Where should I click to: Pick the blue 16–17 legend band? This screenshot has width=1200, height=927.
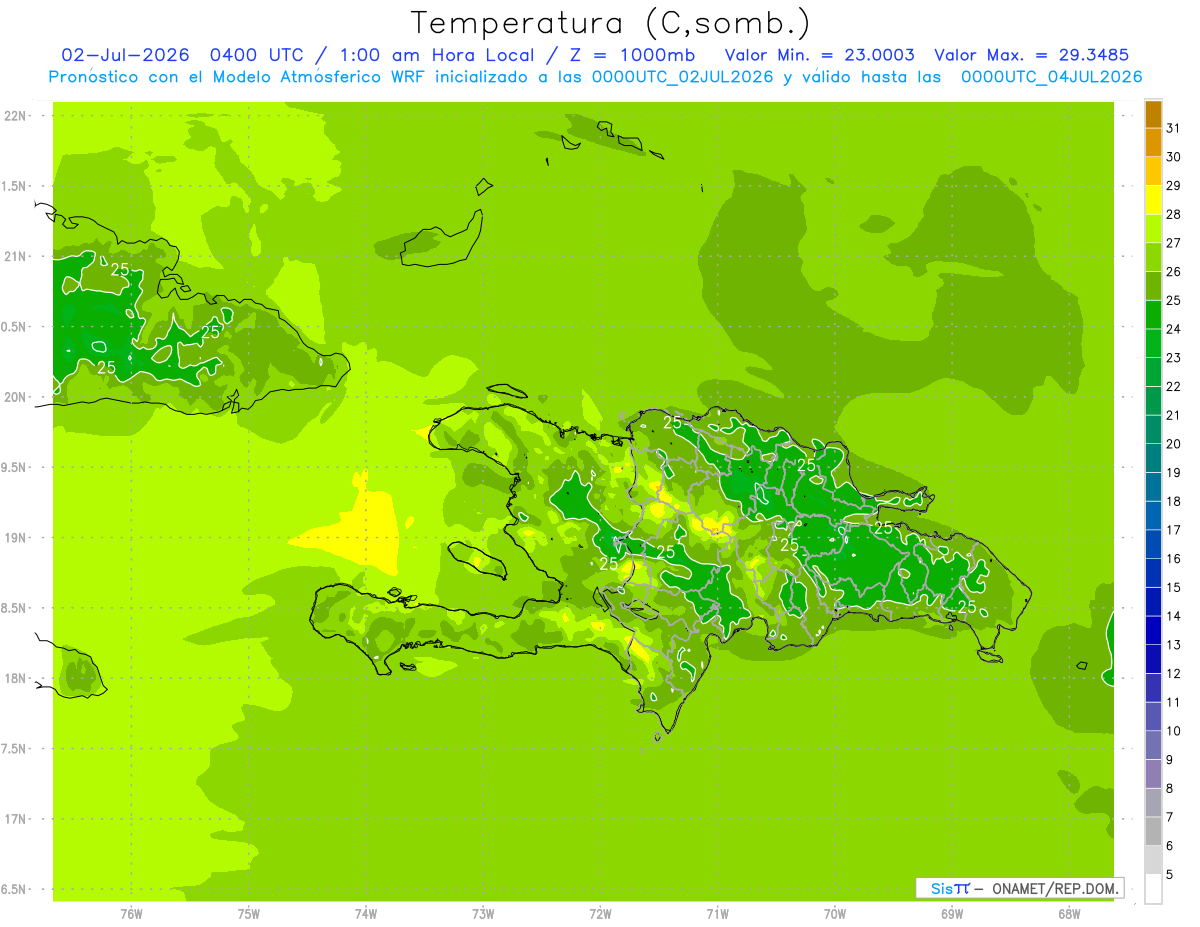point(1153,544)
